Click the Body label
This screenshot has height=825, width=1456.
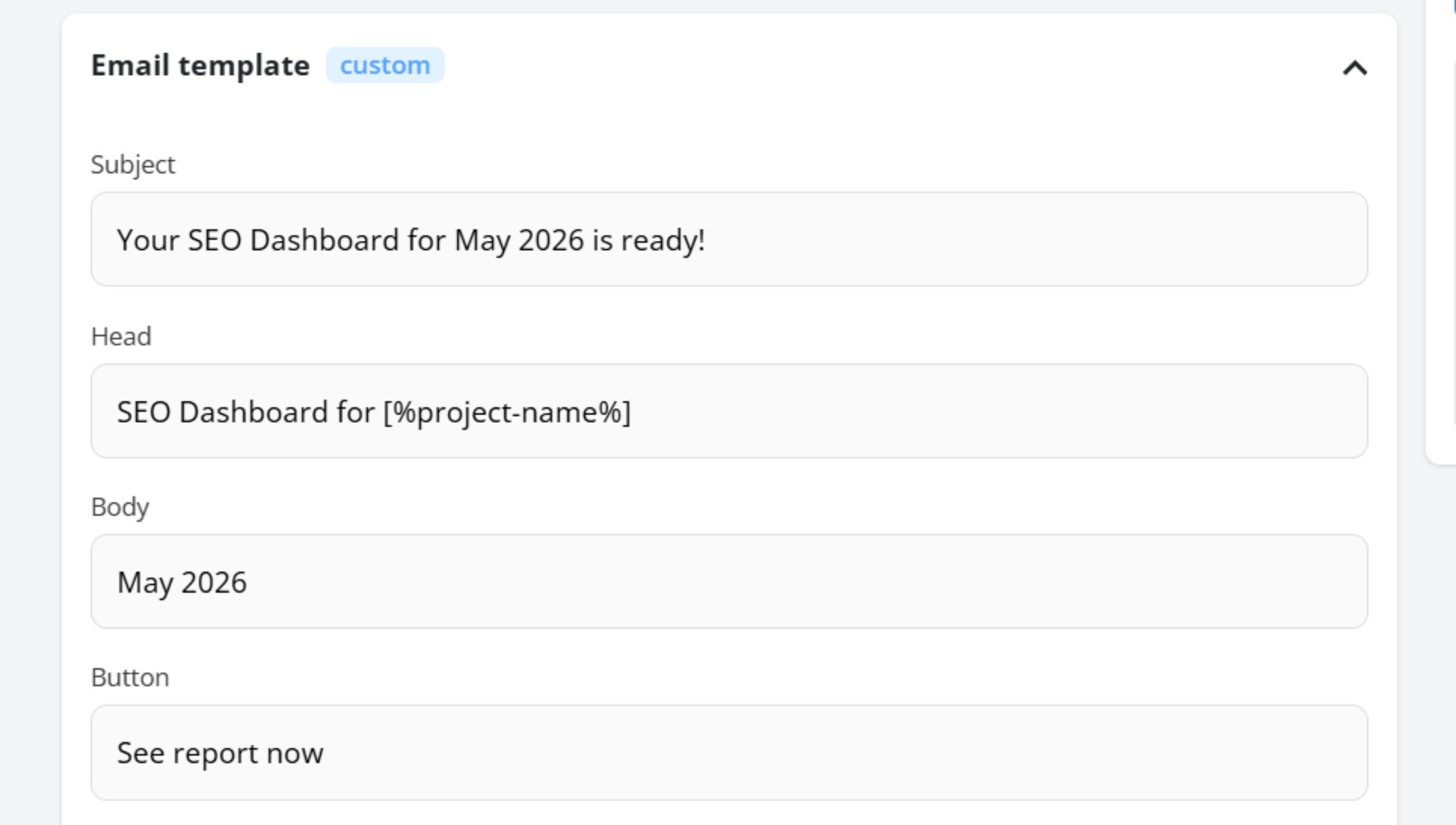click(120, 506)
